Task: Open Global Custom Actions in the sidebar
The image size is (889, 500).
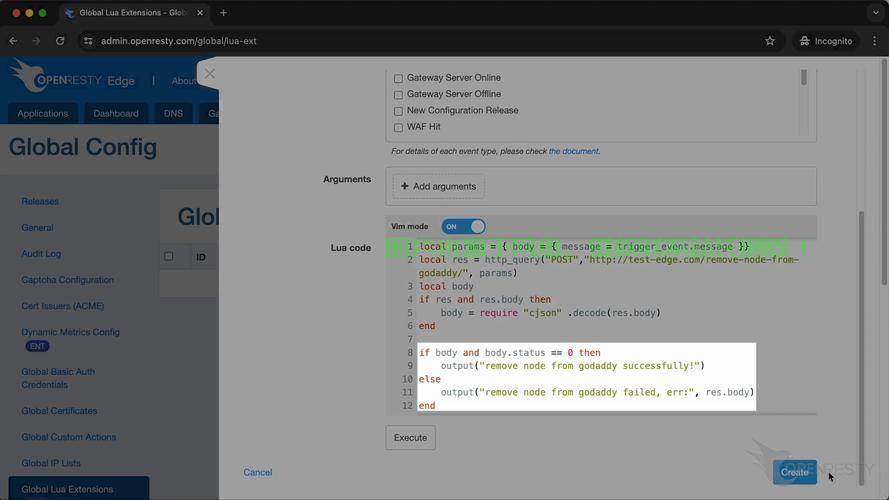Action: coord(69,437)
